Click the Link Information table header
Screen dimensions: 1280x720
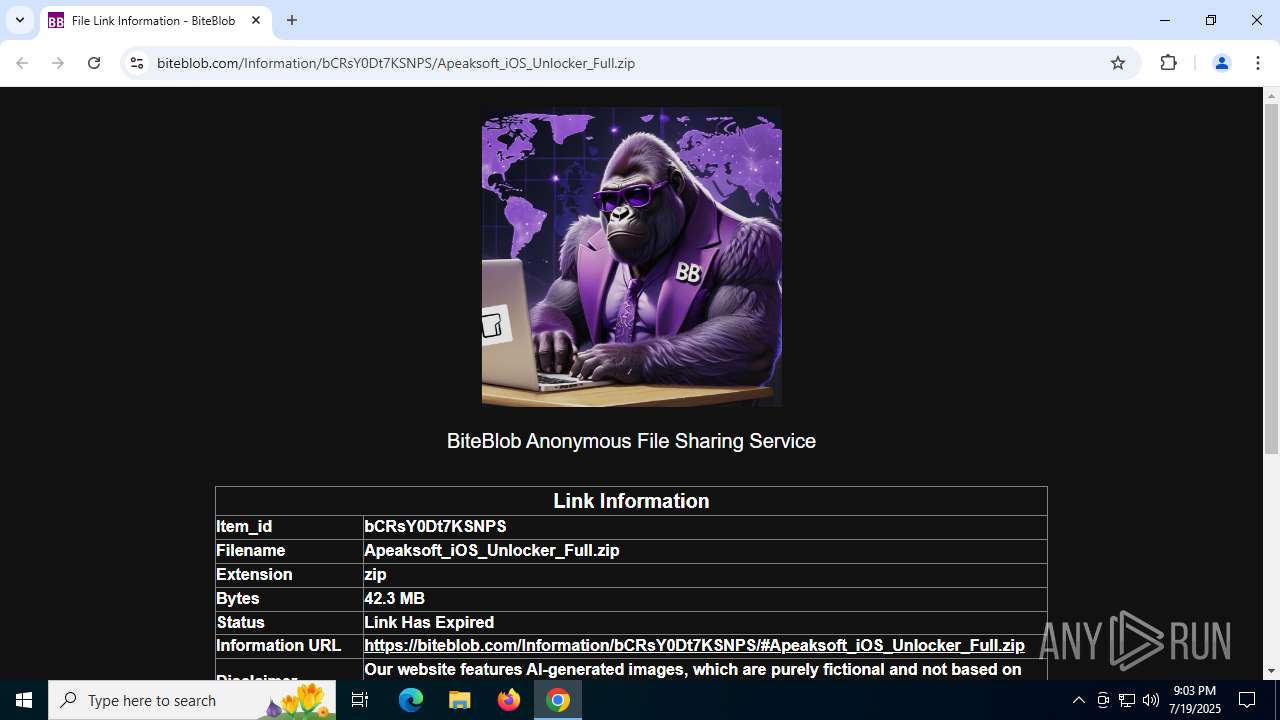click(631, 501)
